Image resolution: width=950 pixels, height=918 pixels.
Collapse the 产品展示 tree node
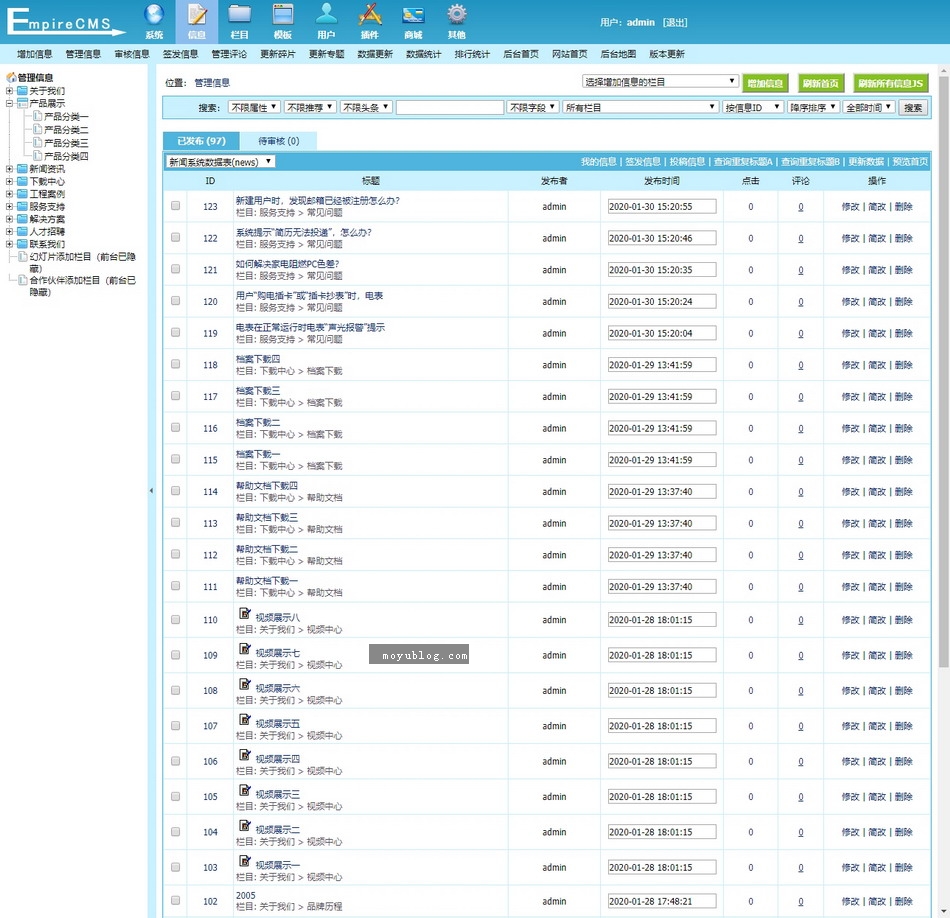pyautogui.click(x=9, y=103)
